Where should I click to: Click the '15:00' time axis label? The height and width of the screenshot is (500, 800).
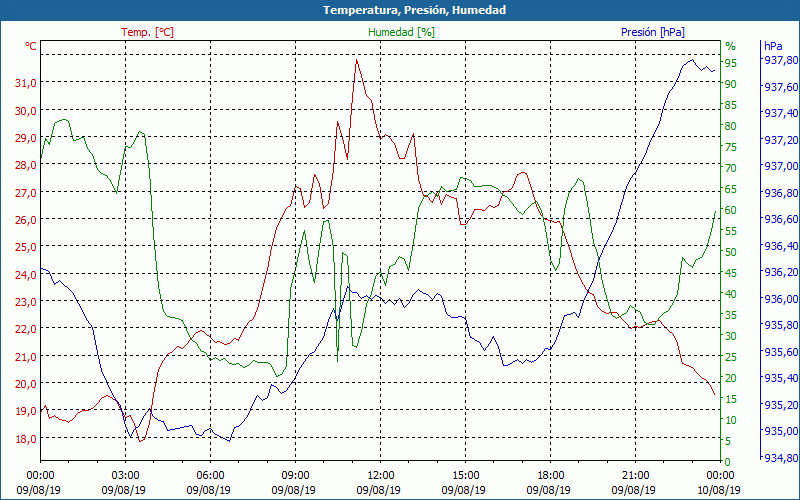pyautogui.click(x=465, y=476)
